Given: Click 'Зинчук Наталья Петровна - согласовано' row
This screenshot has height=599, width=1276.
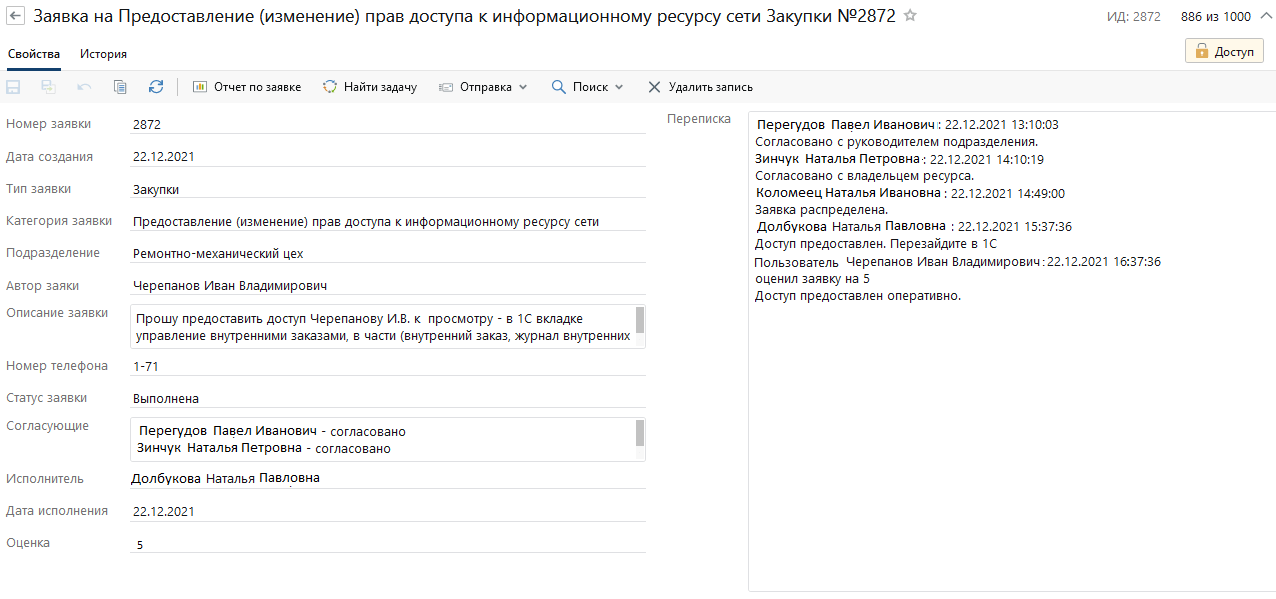Looking at the screenshot, I should click(x=264, y=449).
